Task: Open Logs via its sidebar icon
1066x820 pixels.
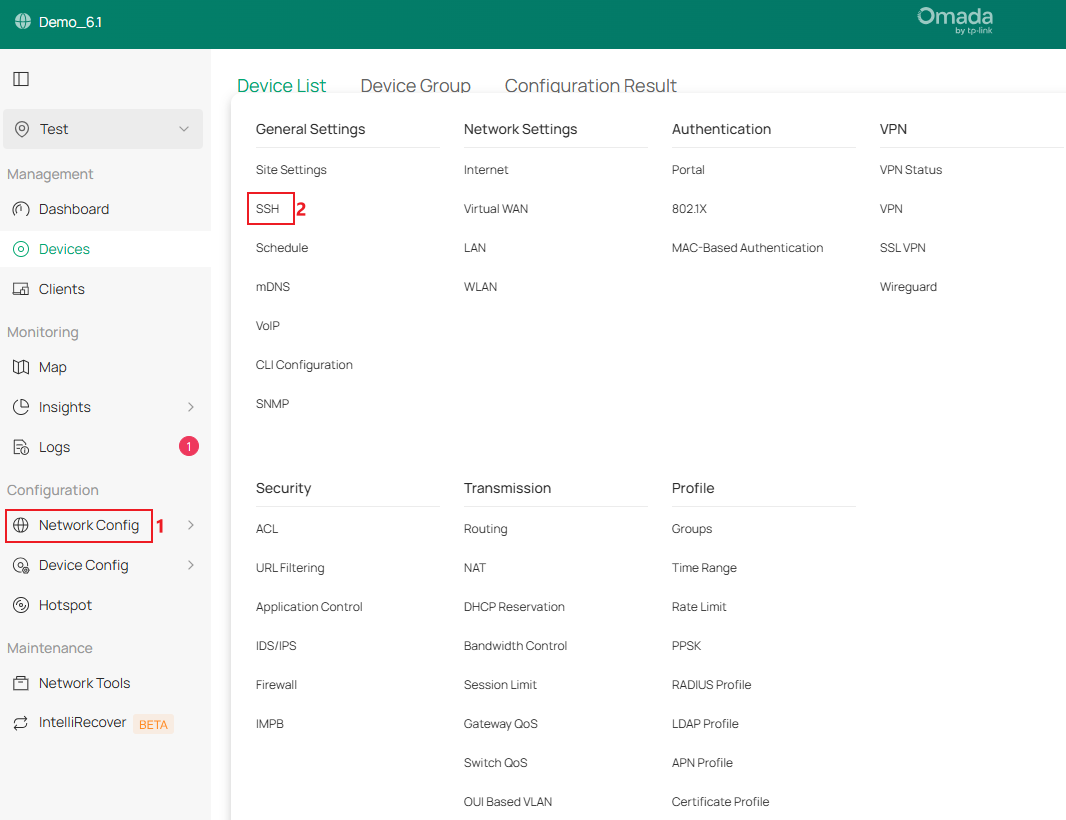Action: coord(21,447)
